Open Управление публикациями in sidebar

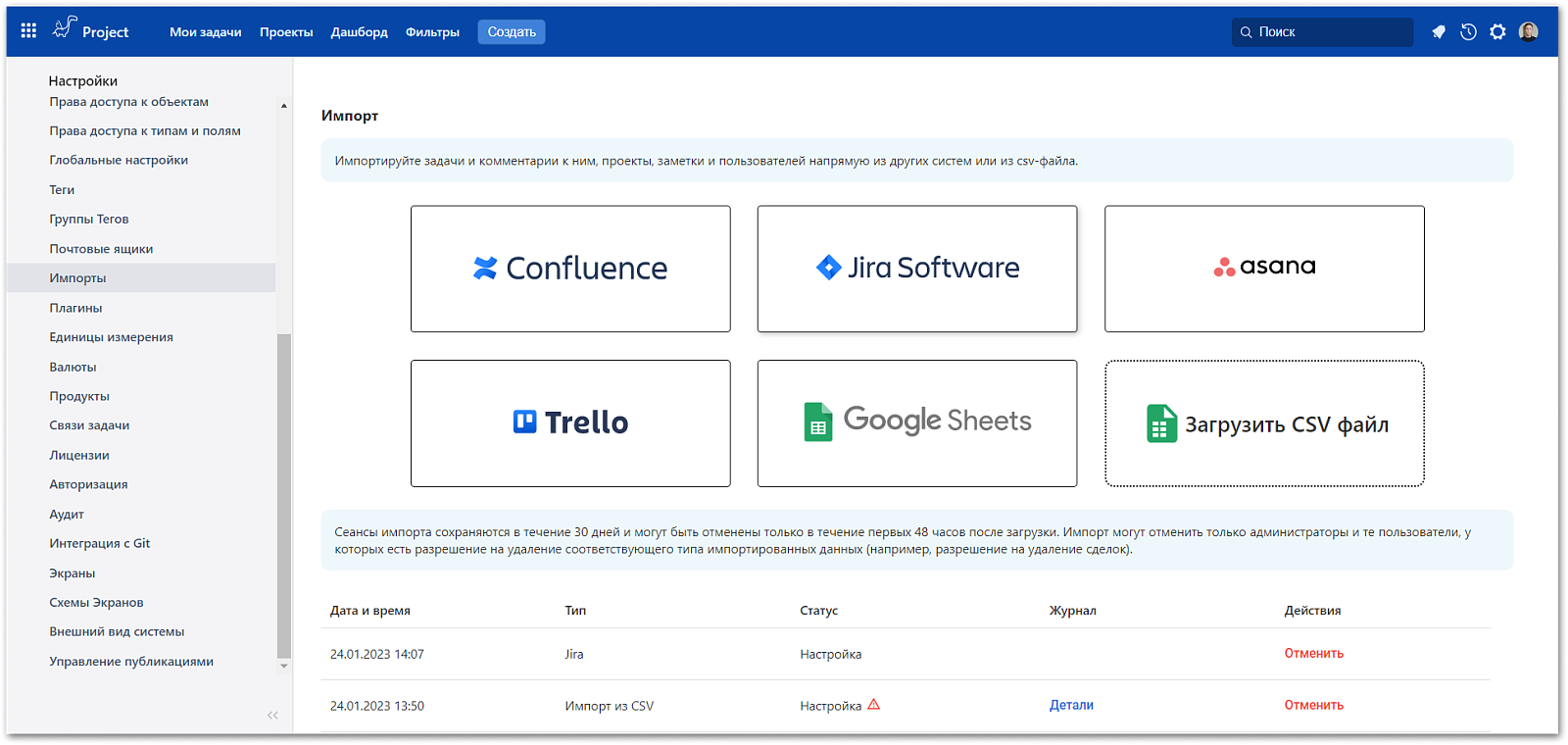point(131,661)
